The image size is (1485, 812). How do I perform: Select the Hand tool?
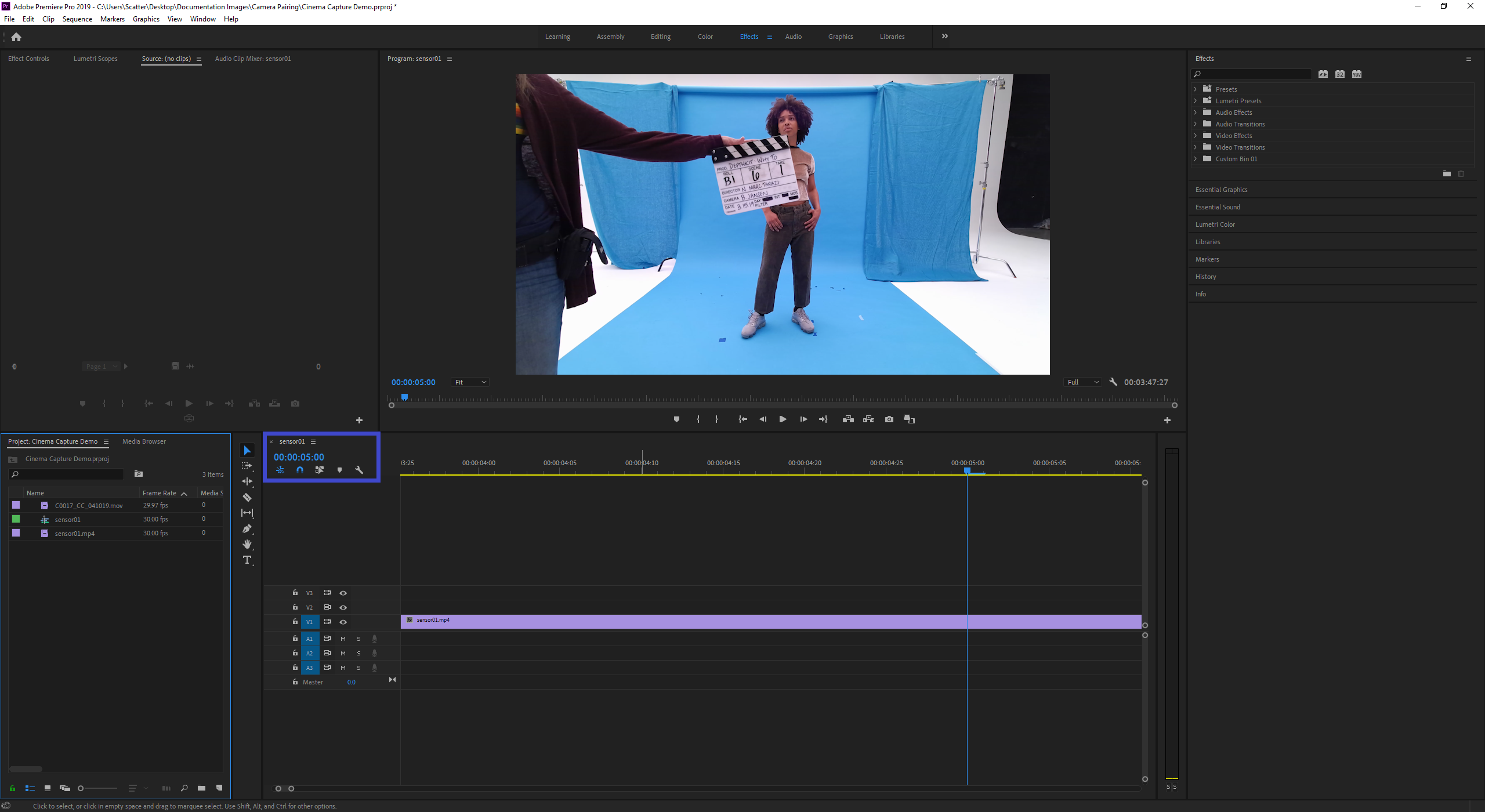(x=247, y=544)
